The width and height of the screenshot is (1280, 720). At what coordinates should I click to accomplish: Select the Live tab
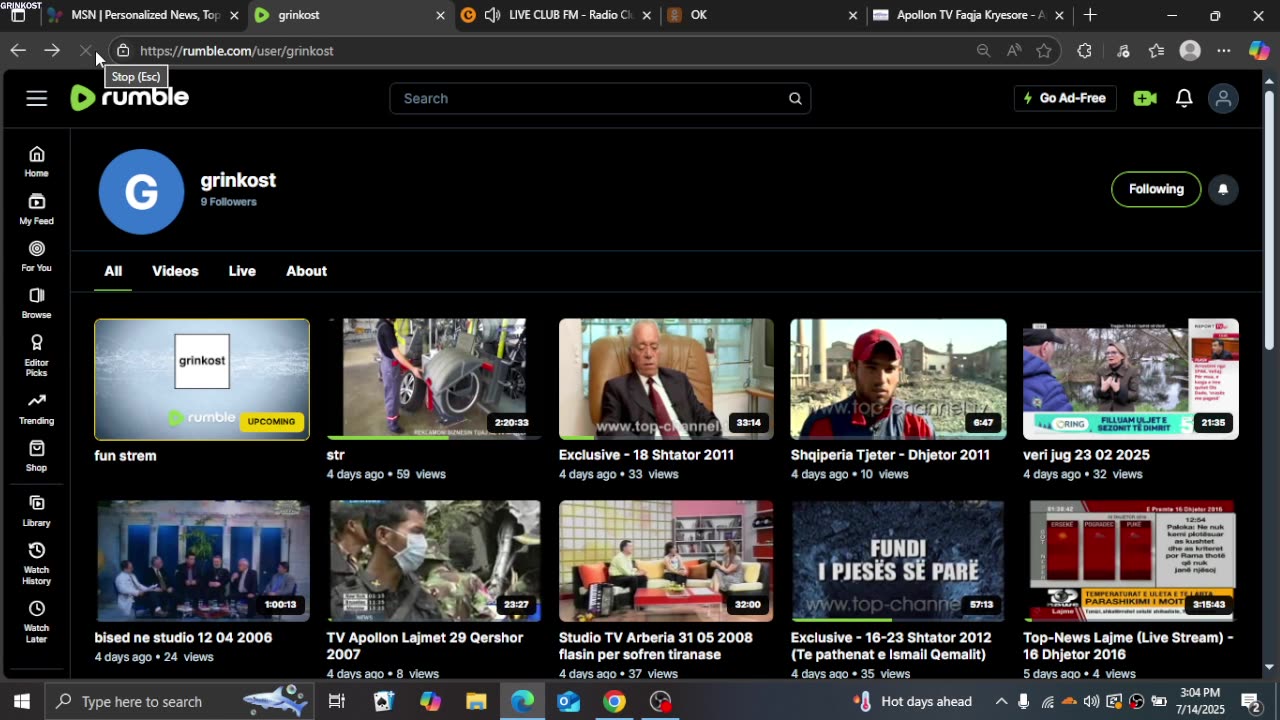(242, 271)
